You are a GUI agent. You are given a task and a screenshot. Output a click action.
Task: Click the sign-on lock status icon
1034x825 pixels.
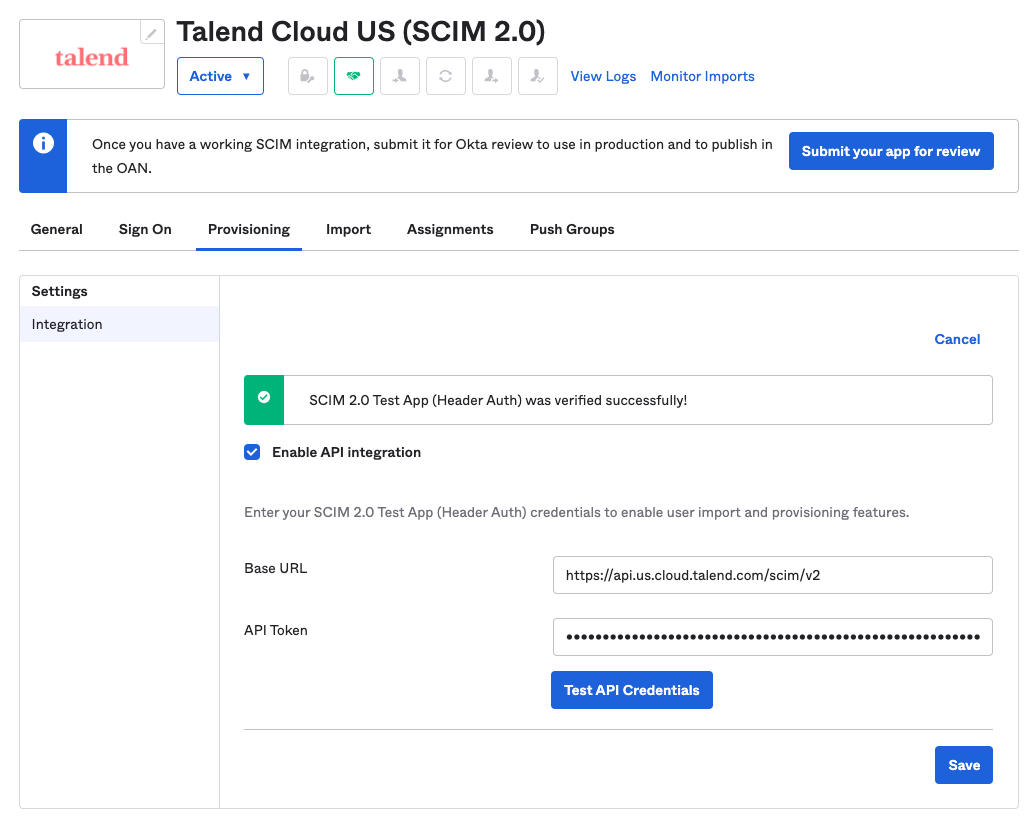point(307,76)
